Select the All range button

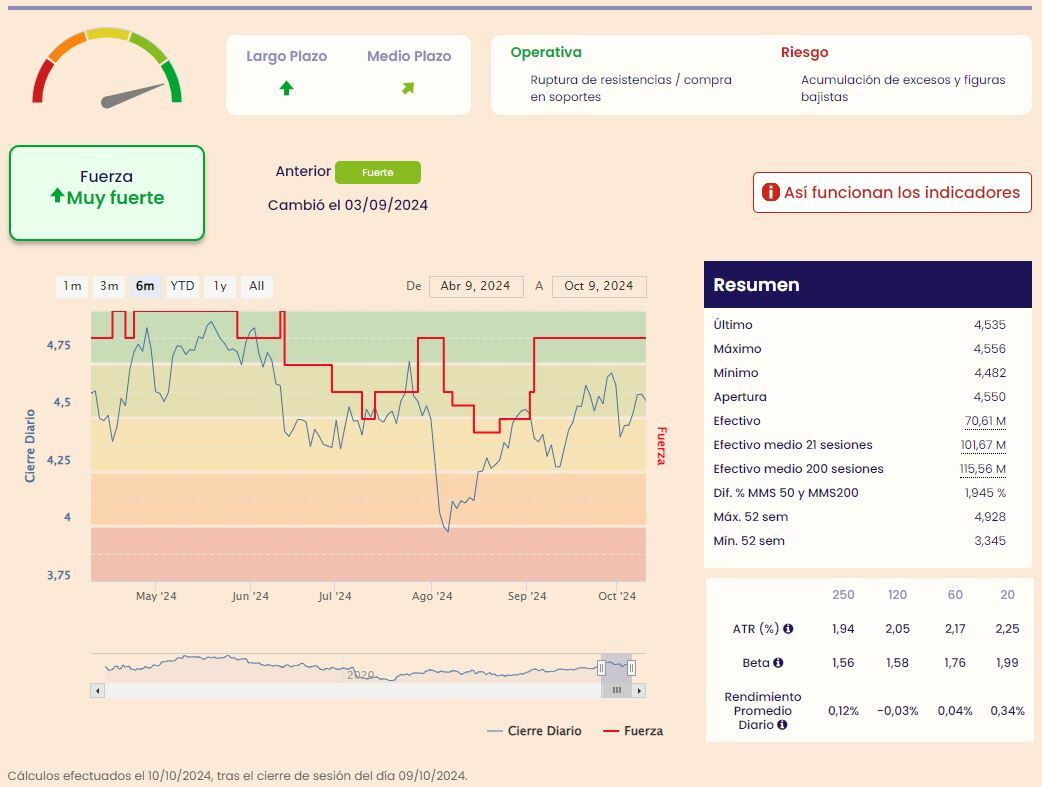click(257, 286)
